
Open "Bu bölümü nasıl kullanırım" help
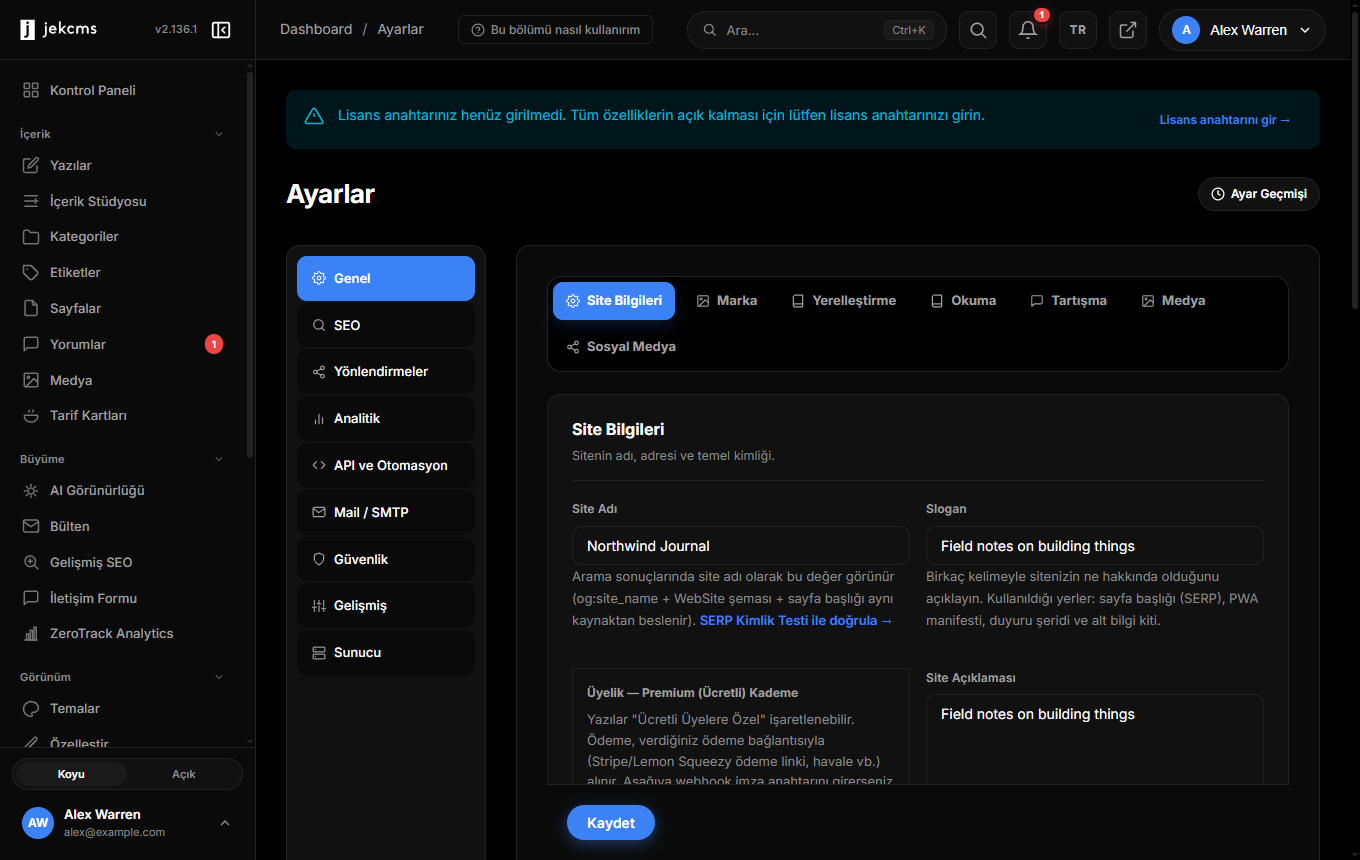pyautogui.click(x=555, y=30)
